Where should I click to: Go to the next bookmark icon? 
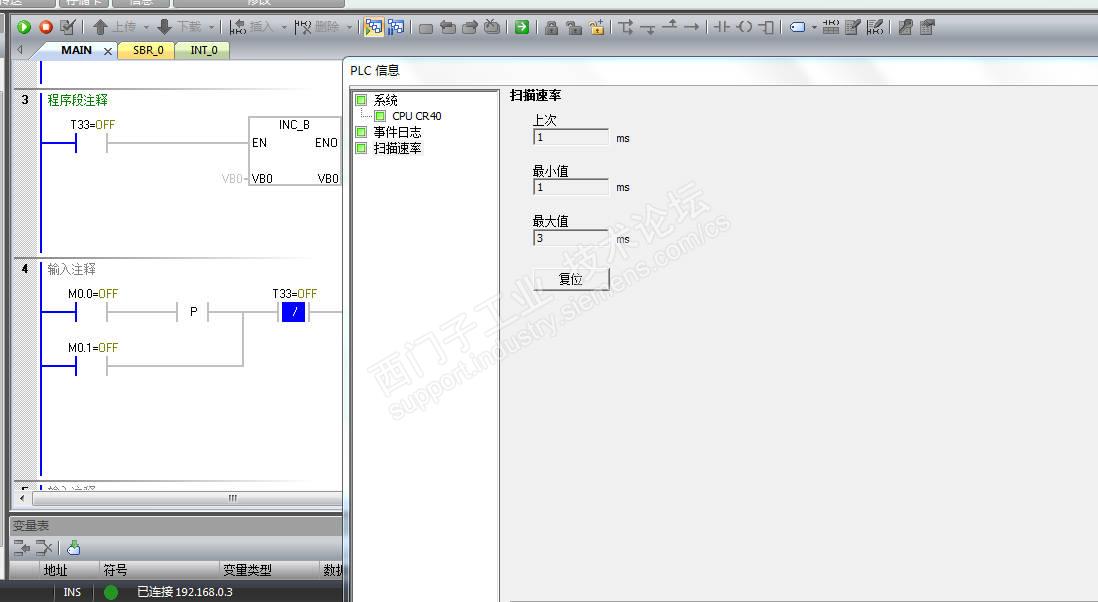pyautogui.click(x=471, y=27)
